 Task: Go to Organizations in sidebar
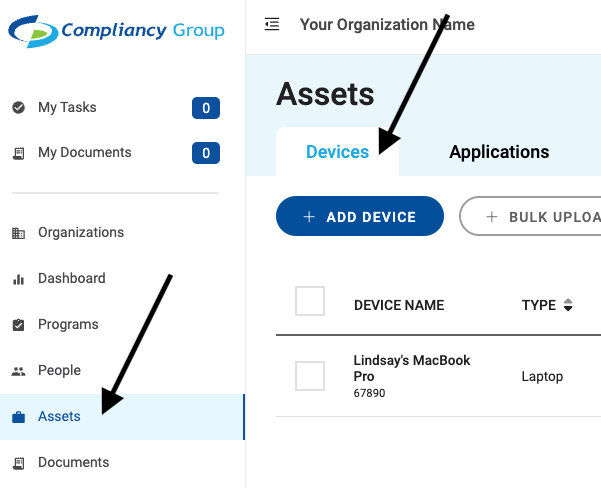pos(81,232)
